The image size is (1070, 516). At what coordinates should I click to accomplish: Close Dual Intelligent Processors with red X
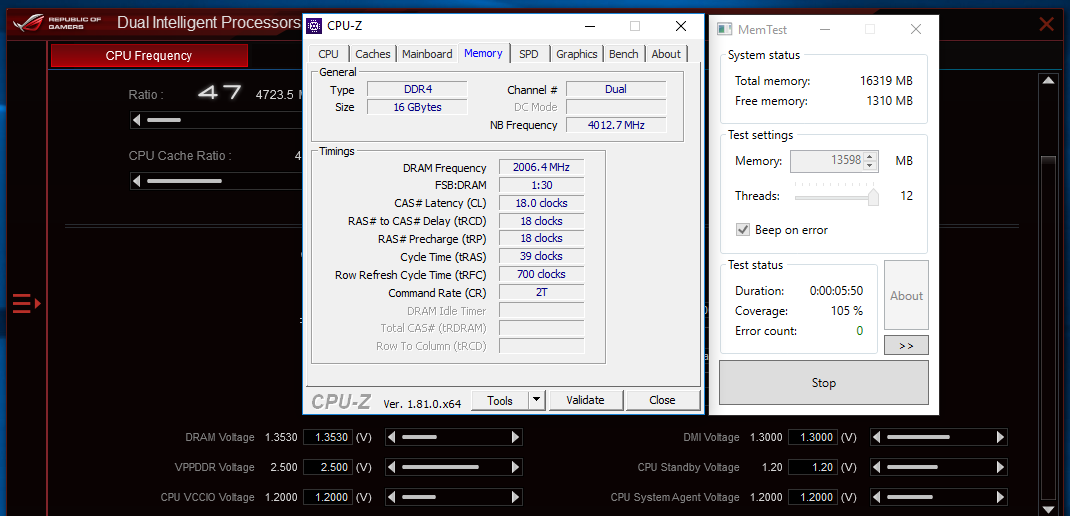pyautogui.click(x=1046, y=25)
